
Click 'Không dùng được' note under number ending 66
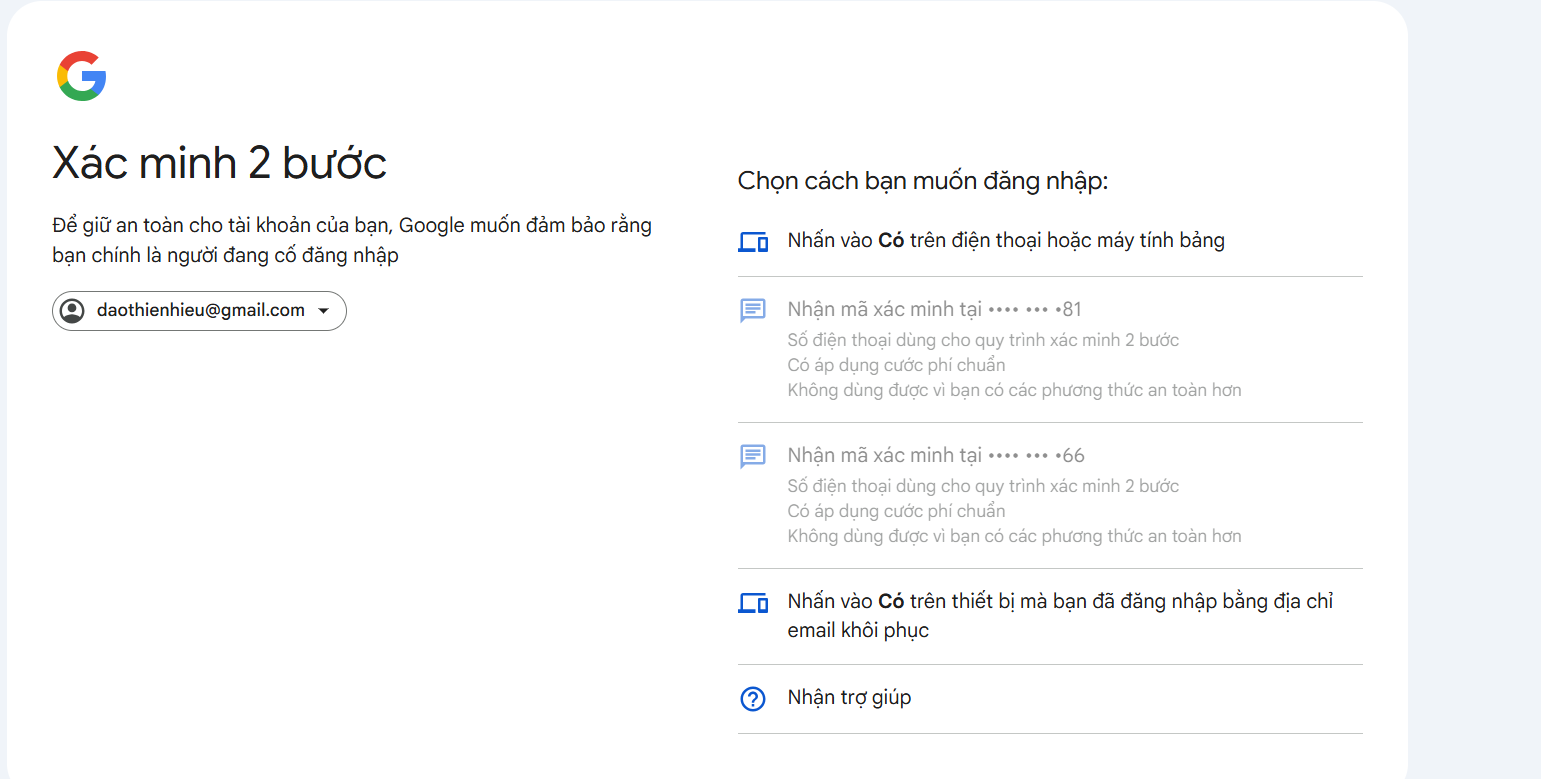coord(1014,536)
